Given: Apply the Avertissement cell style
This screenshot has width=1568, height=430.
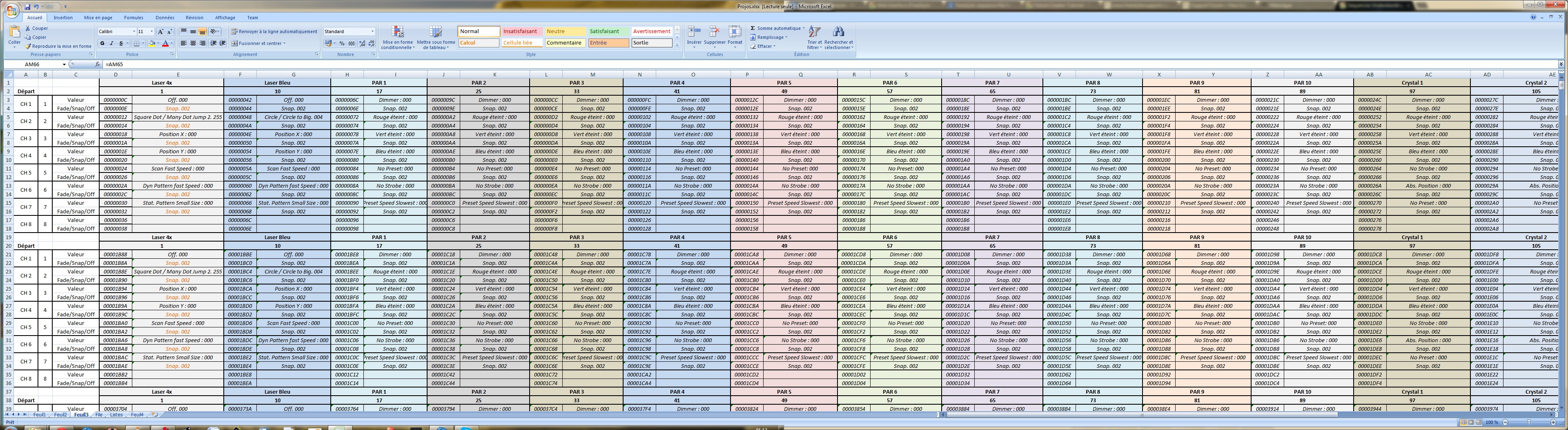Looking at the screenshot, I should pyautogui.click(x=651, y=31).
